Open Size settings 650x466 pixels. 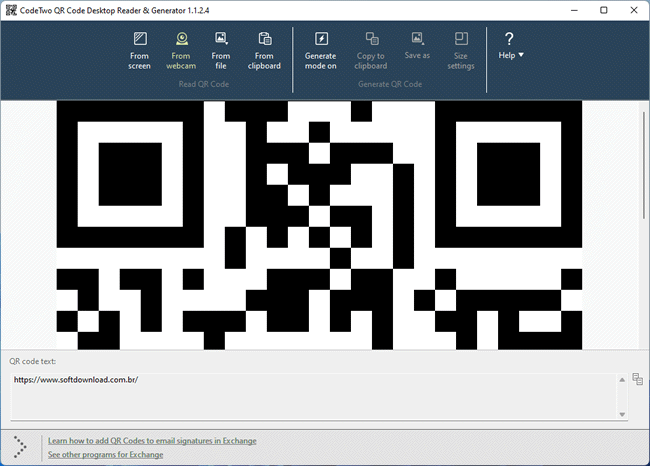pos(461,40)
